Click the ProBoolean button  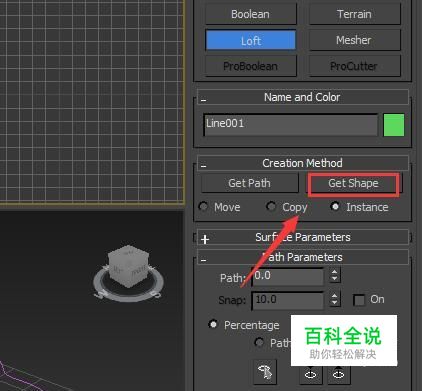click(x=251, y=66)
